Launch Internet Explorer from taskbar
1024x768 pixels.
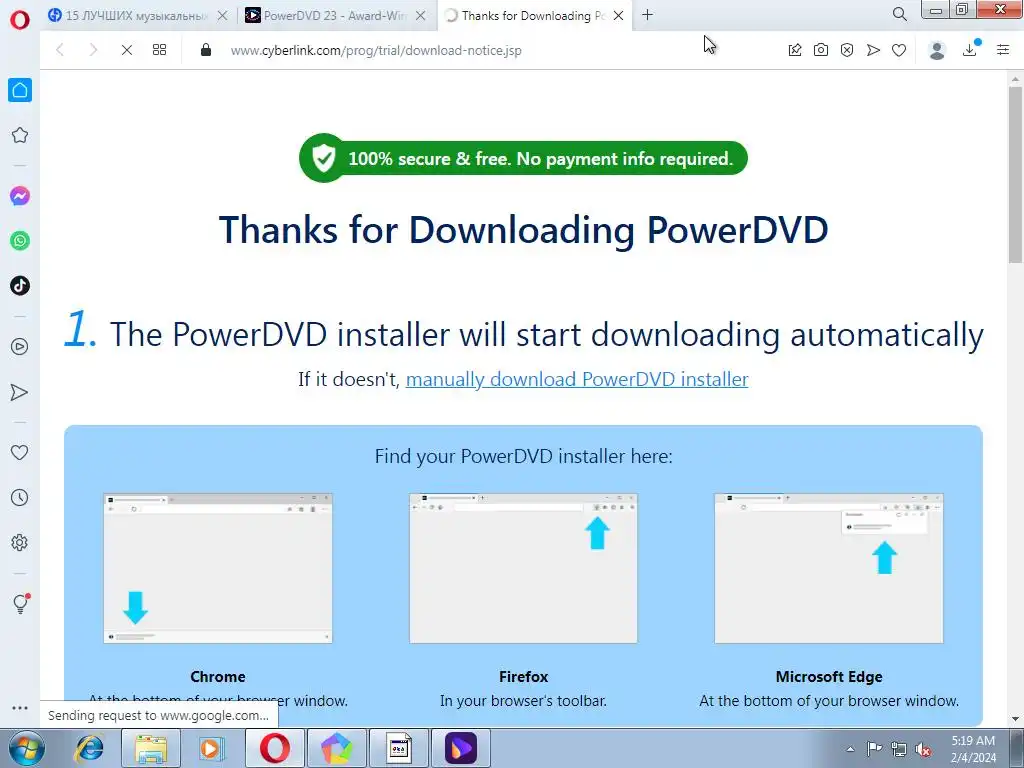[x=89, y=748]
